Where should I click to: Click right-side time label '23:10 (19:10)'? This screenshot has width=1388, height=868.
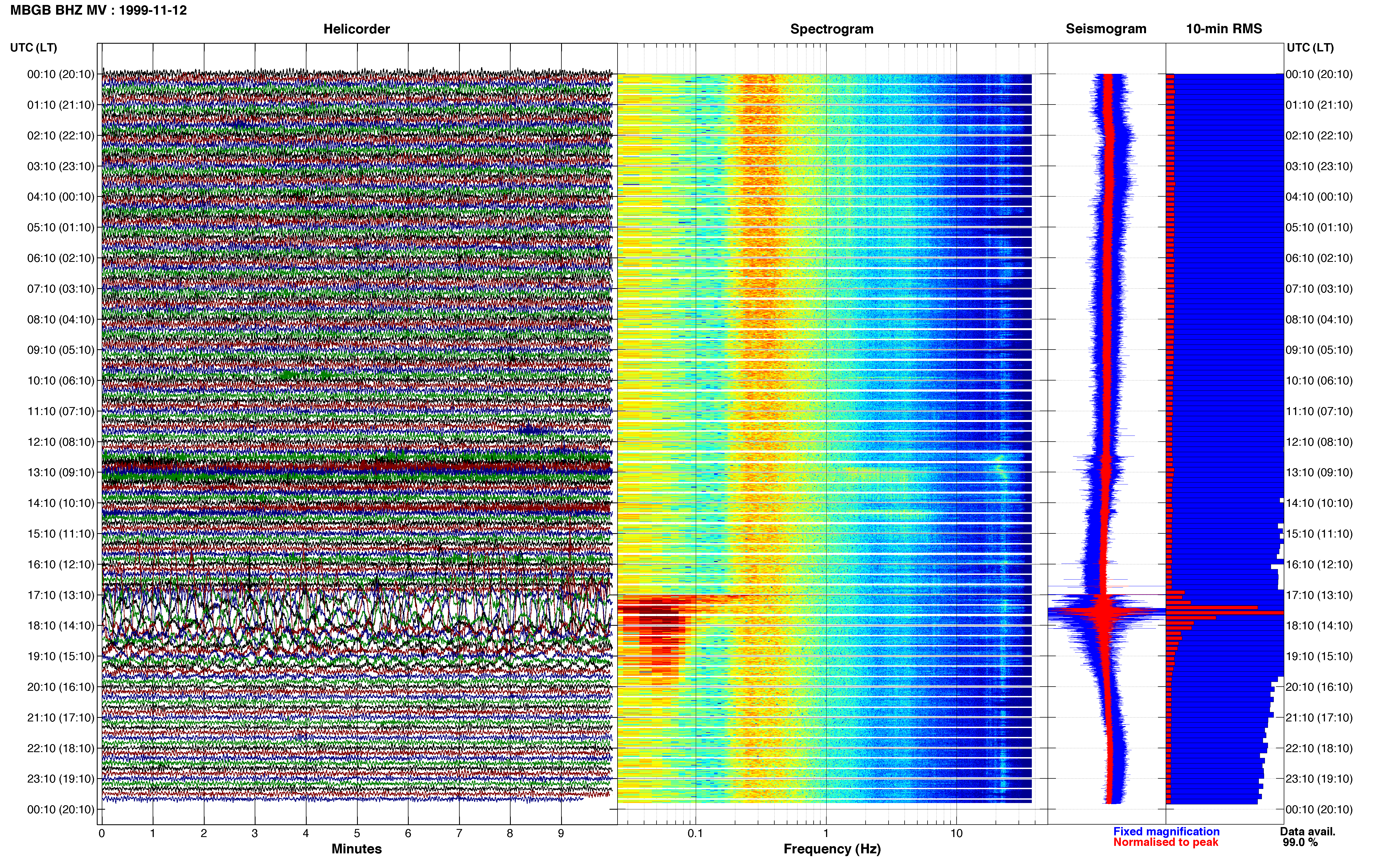(x=1319, y=778)
